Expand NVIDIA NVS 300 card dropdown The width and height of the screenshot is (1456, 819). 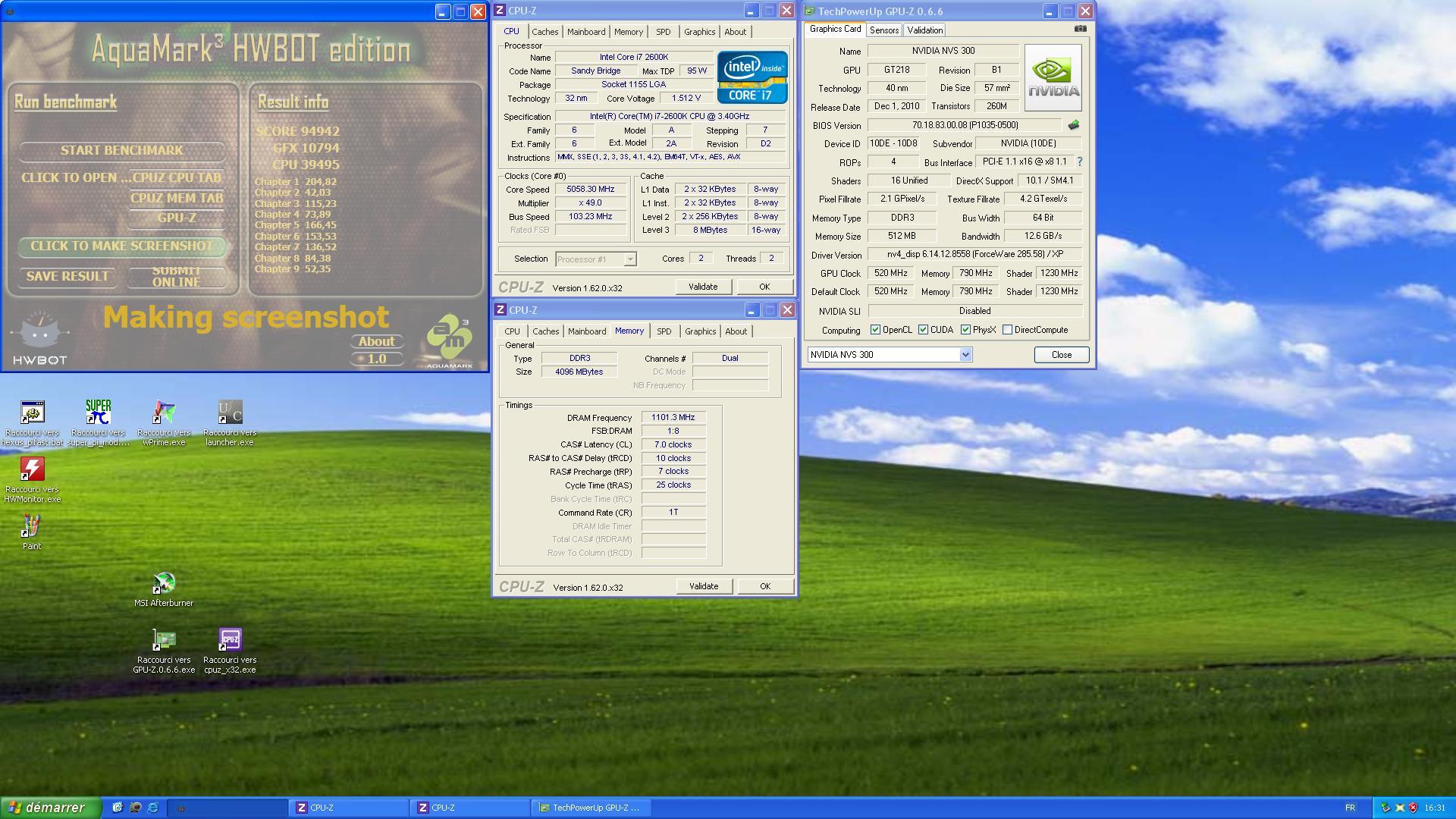(965, 355)
